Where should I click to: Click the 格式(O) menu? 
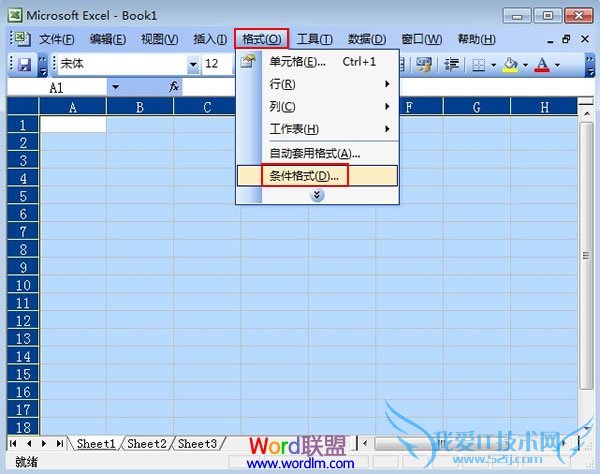261,39
